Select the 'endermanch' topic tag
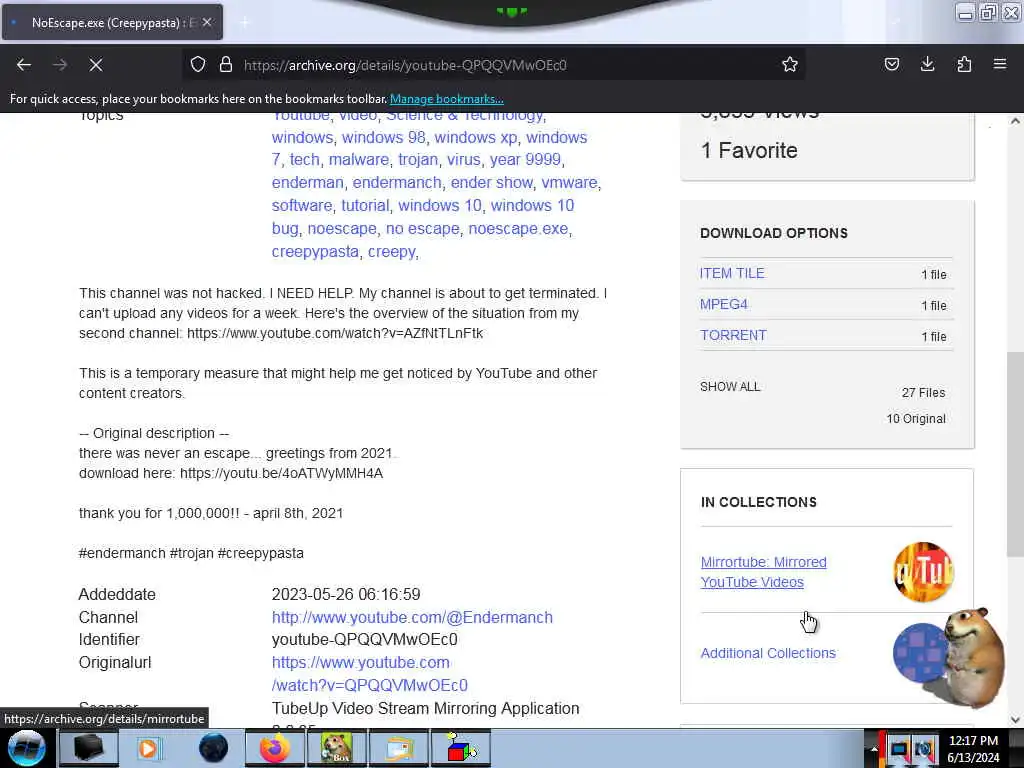Viewport: 1024px width, 768px height. coord(397,183)
